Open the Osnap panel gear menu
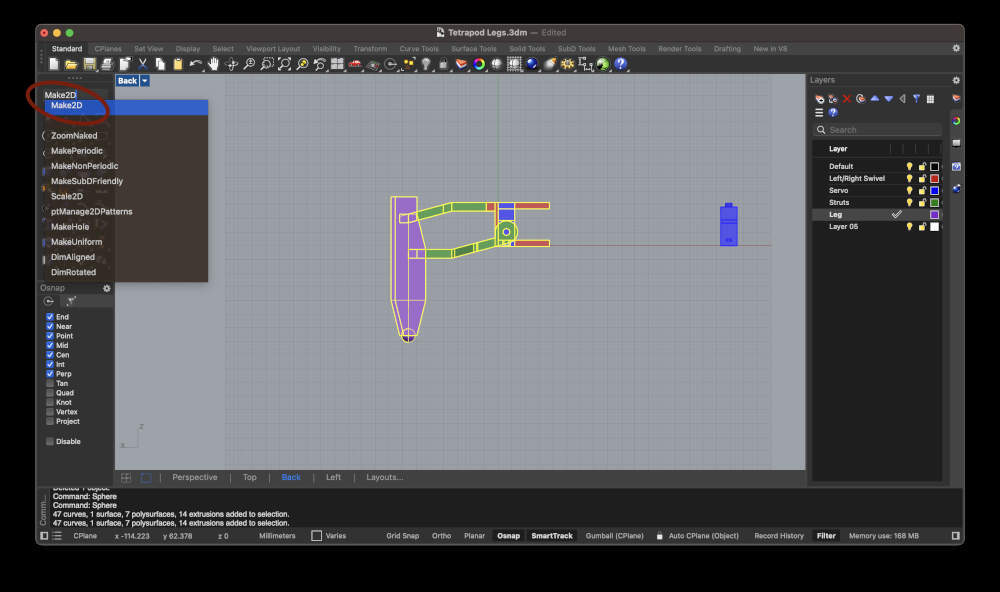Viewport: 1000px width, 592px height. 107,288
